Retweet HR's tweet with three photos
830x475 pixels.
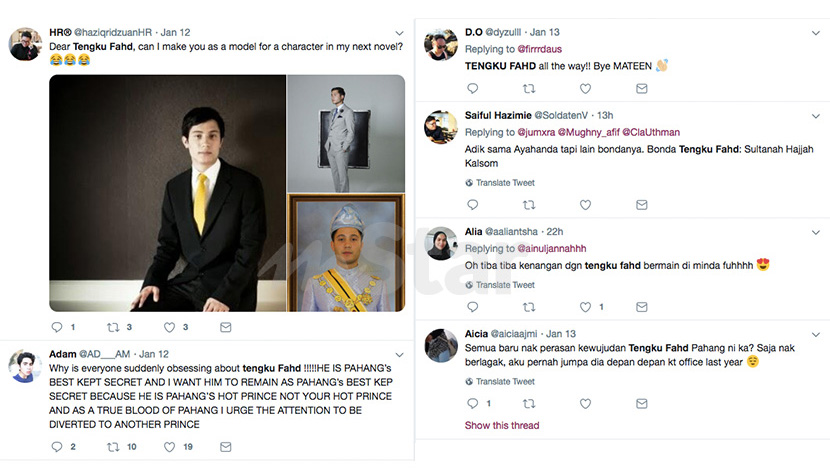tap(113, 327)
